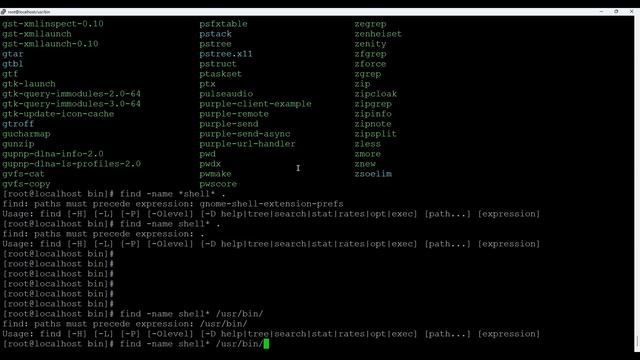Click on 'gvfs-copy' entry
640x360 pixels.
pos(26,184)
